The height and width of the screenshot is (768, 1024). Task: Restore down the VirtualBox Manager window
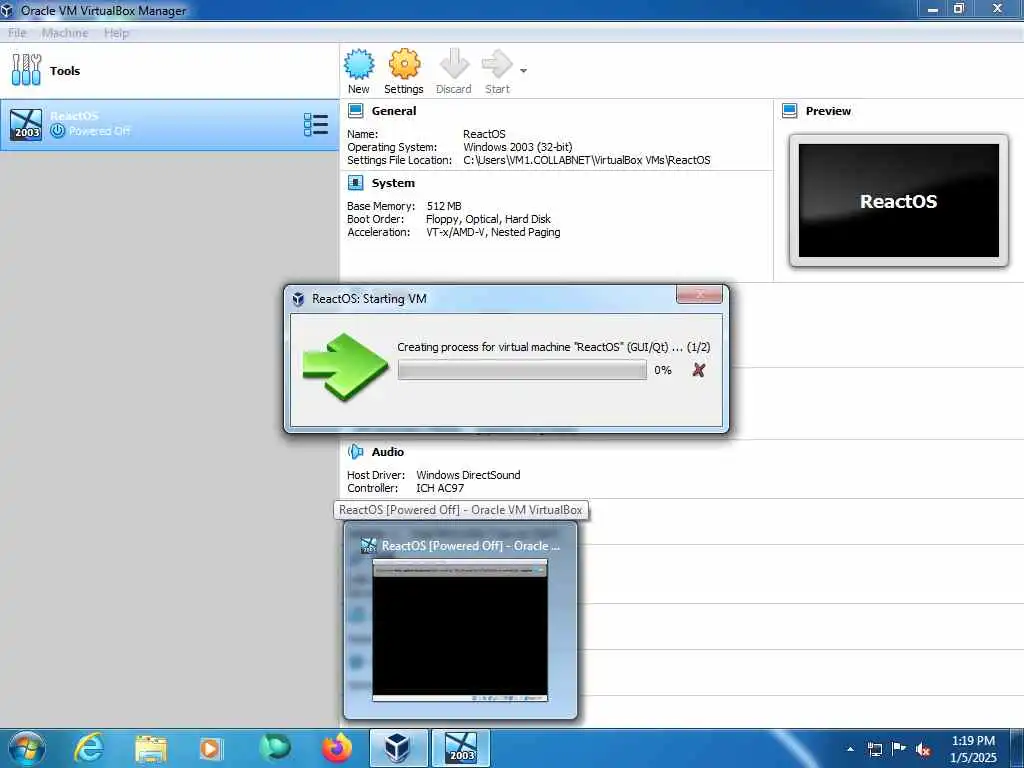pos(959,9)
